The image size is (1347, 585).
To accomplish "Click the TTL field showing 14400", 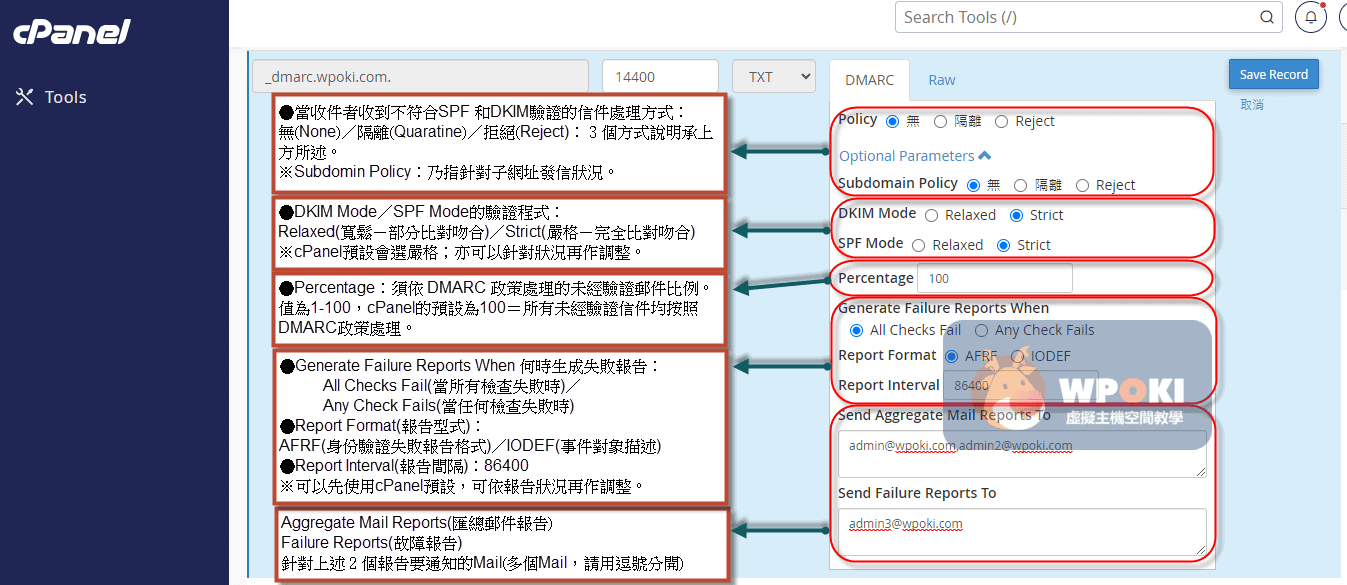I will [660, 77].
